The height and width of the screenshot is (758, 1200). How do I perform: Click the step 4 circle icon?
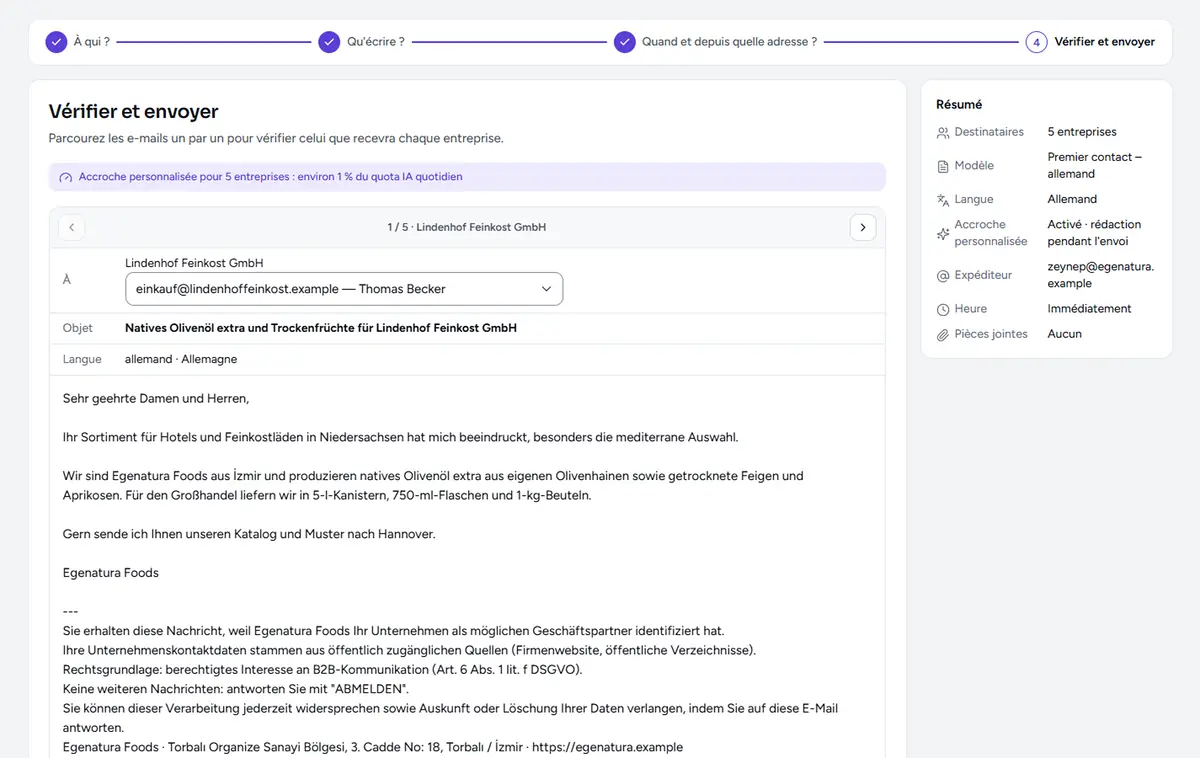click(x=1036, y=42)
